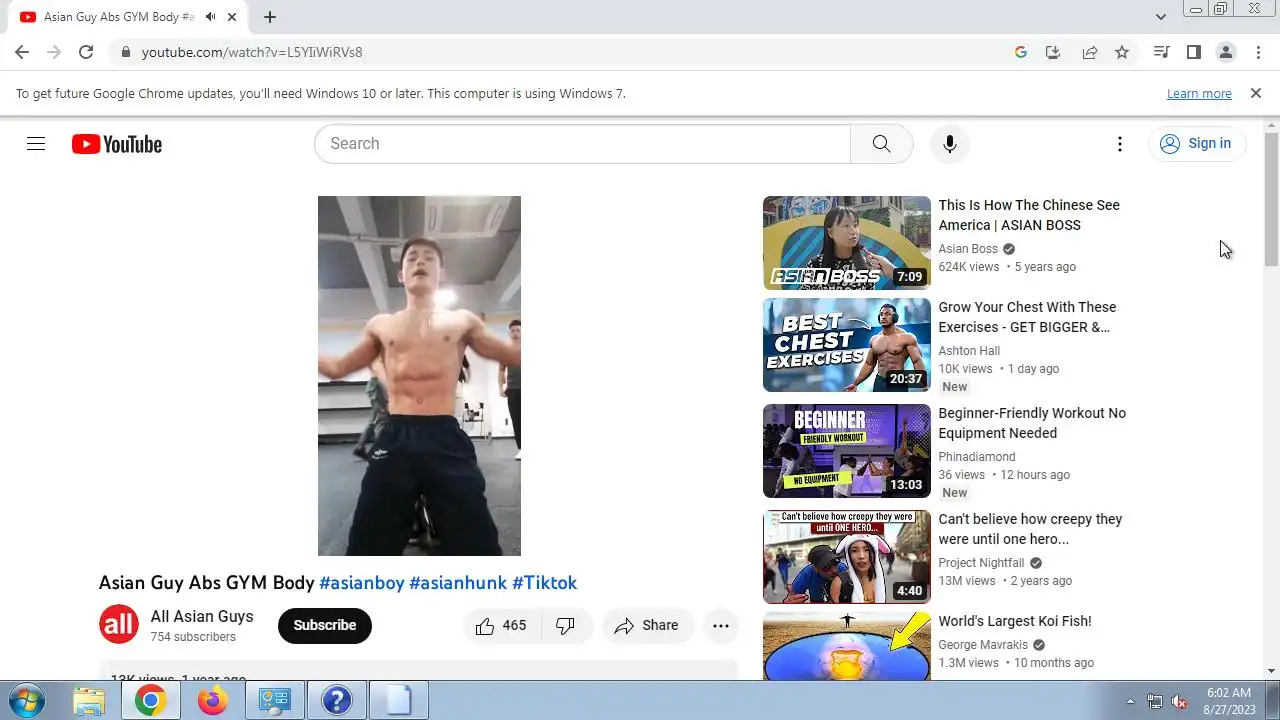The width and height of the screenshot is (1280, 720).
Task: Share the video
Action: 647,626
